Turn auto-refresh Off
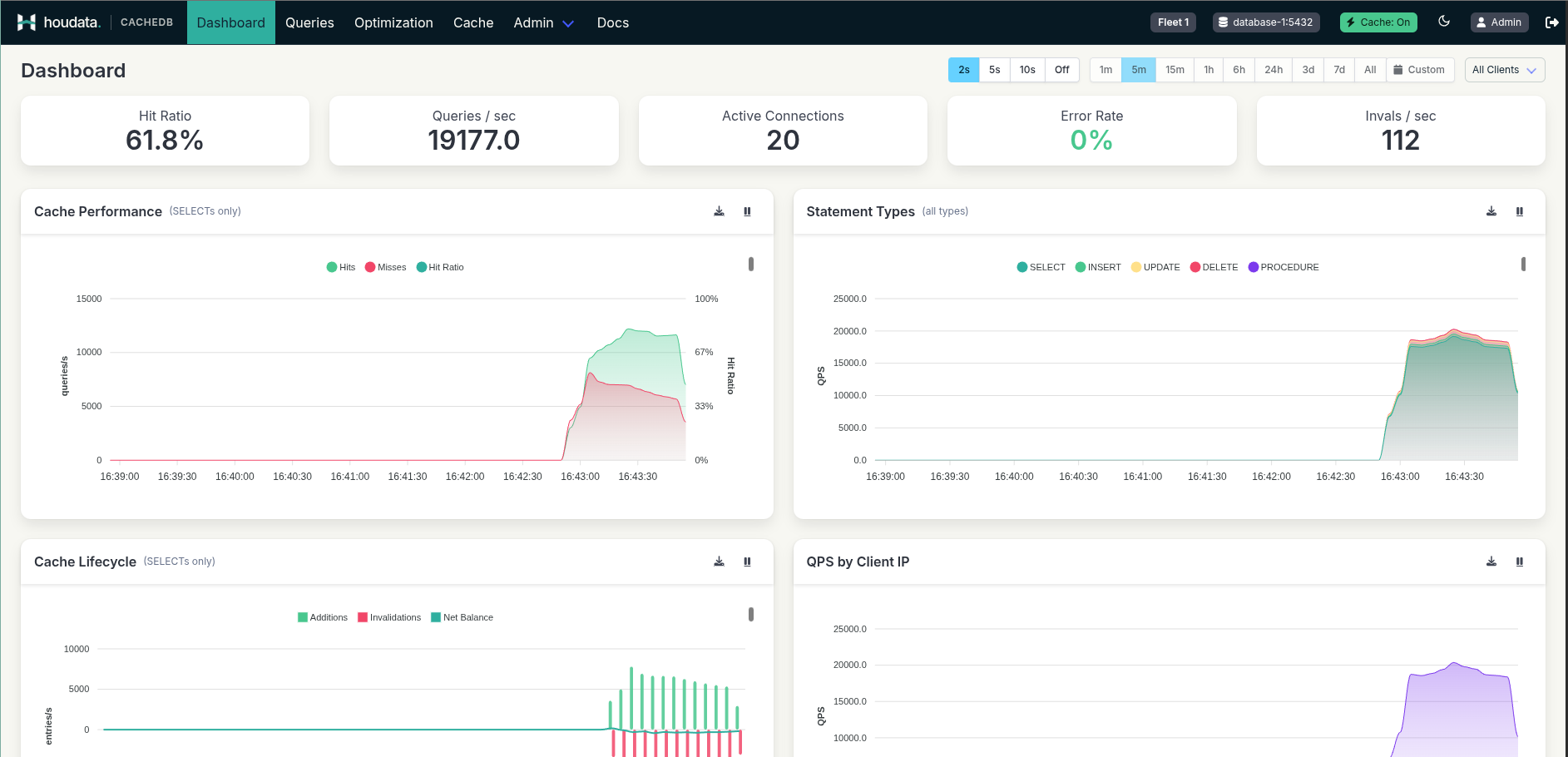This screenshot has height=757, width=1568. tap(1062, 70)
